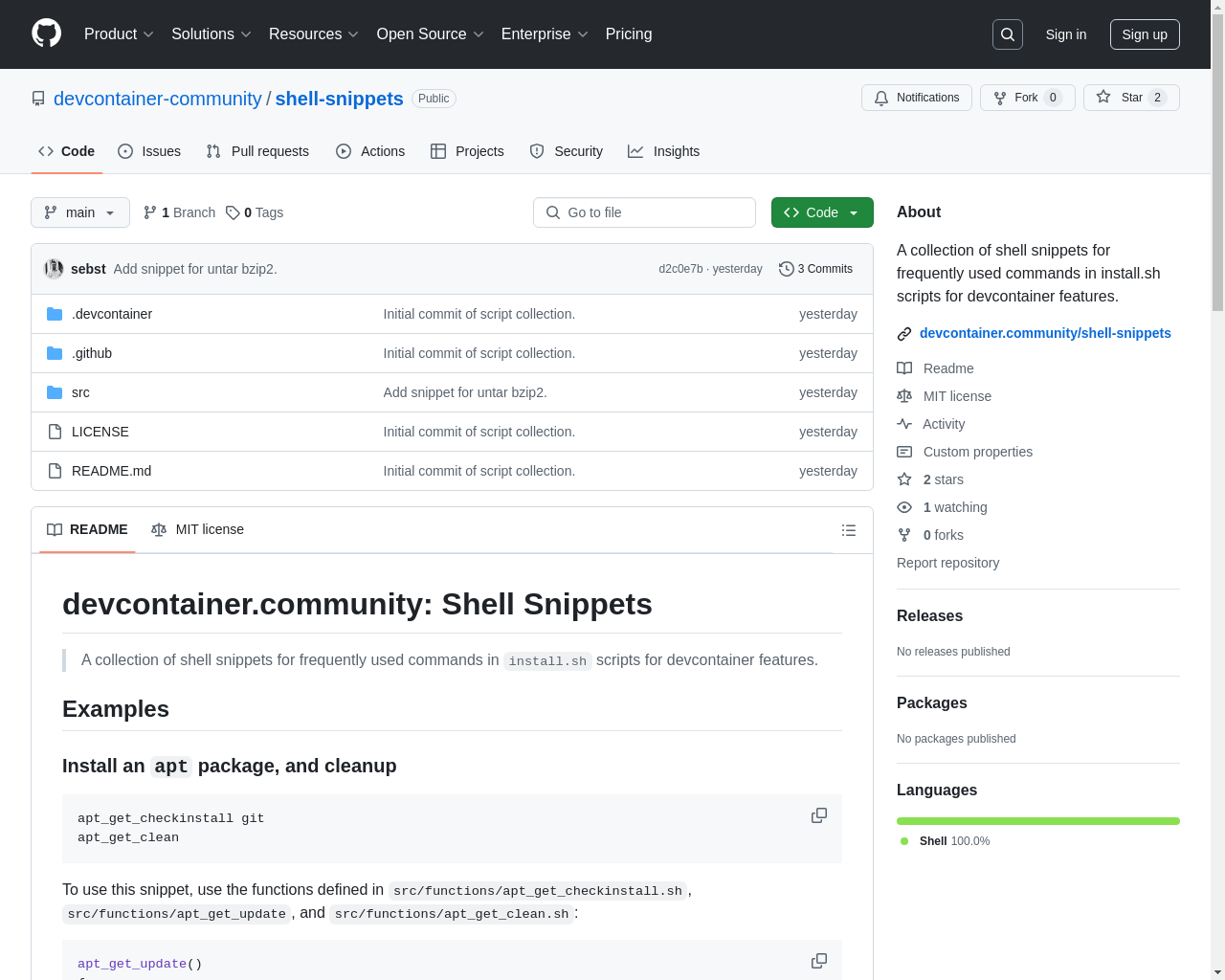Click the Sign in link

pyautogui.click(x=1066, y=34)
